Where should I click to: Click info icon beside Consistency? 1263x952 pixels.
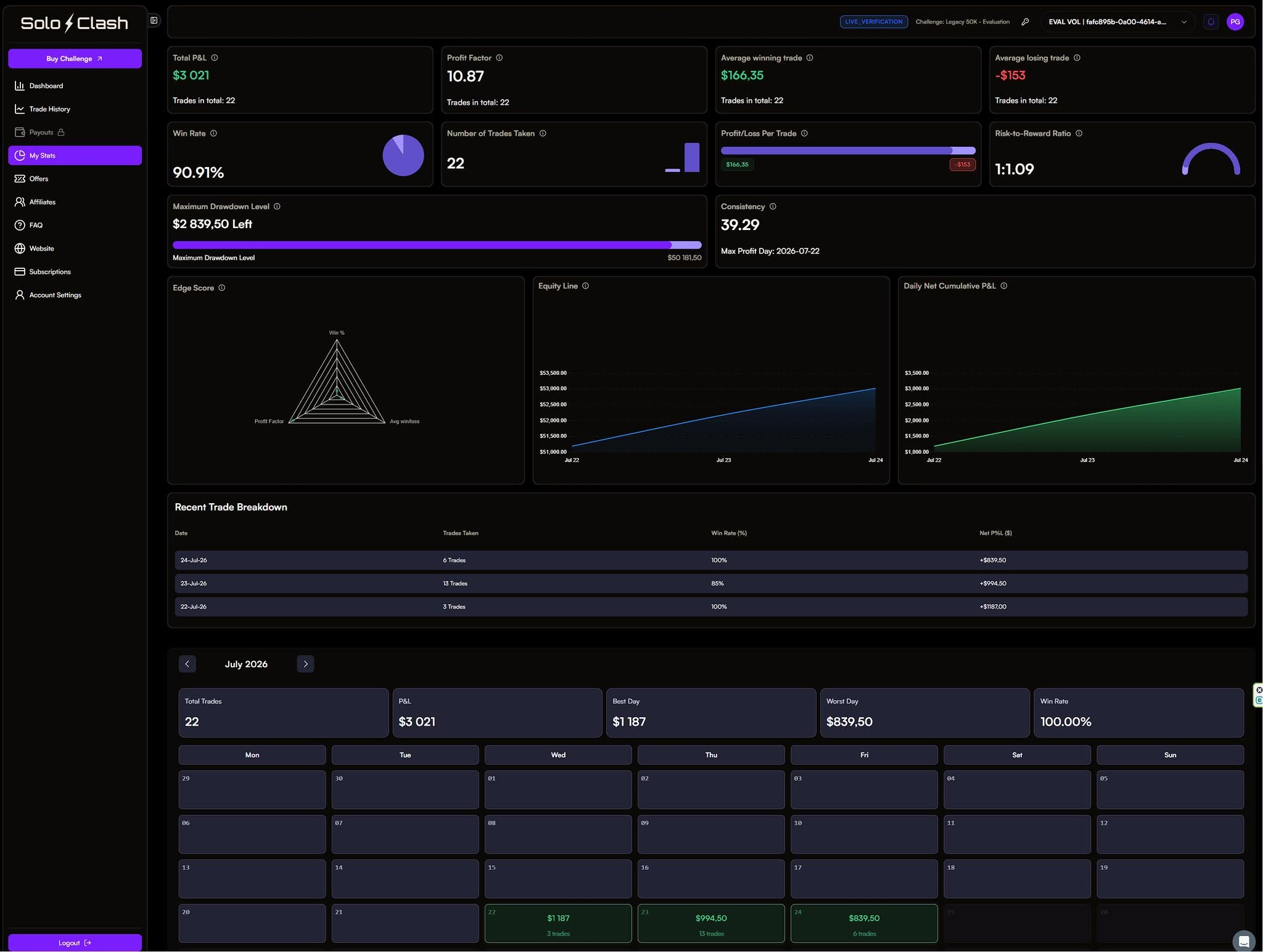tap(773, 207)
